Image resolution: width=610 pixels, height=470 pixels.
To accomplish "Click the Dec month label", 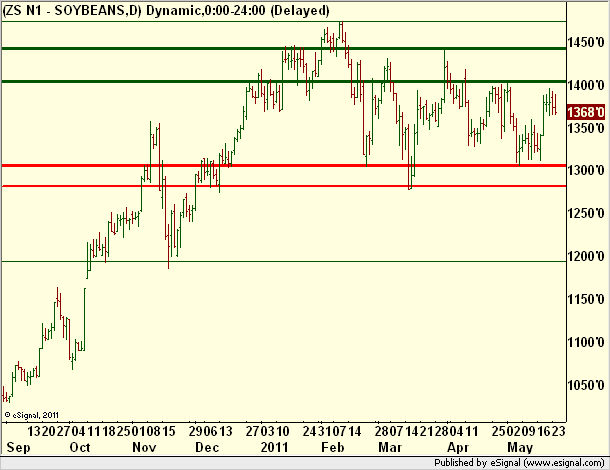I will pyautogui.click(x=207, y=447).
